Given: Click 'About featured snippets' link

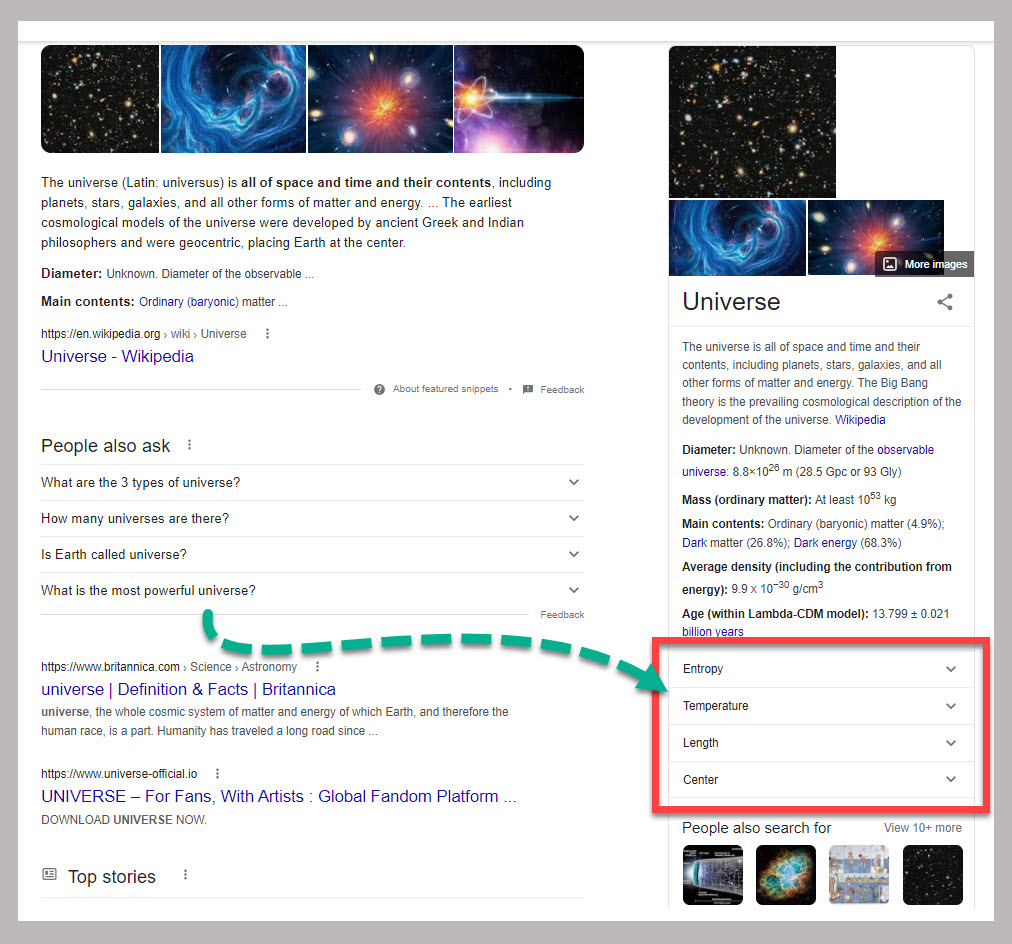Looking at the screenshot, I should 445,389.
